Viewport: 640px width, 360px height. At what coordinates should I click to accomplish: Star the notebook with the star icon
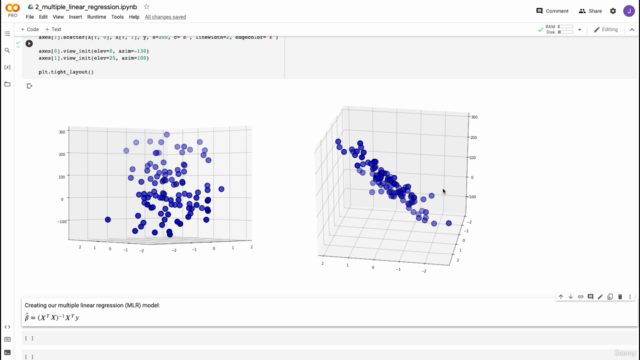coord(147,7)
